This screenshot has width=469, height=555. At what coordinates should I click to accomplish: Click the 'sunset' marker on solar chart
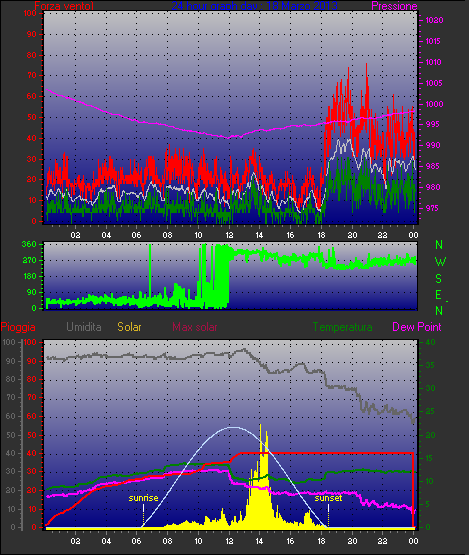(328, 498)
